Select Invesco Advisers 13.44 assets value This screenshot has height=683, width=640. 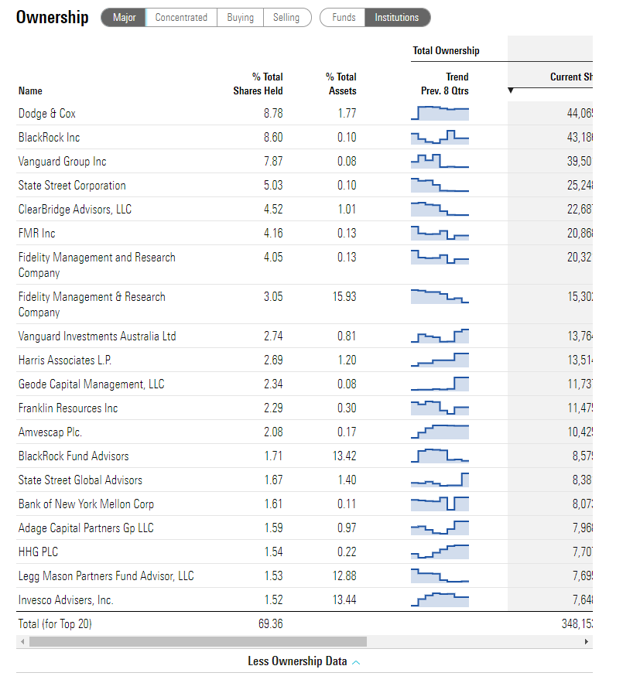(x=345, y=599)
